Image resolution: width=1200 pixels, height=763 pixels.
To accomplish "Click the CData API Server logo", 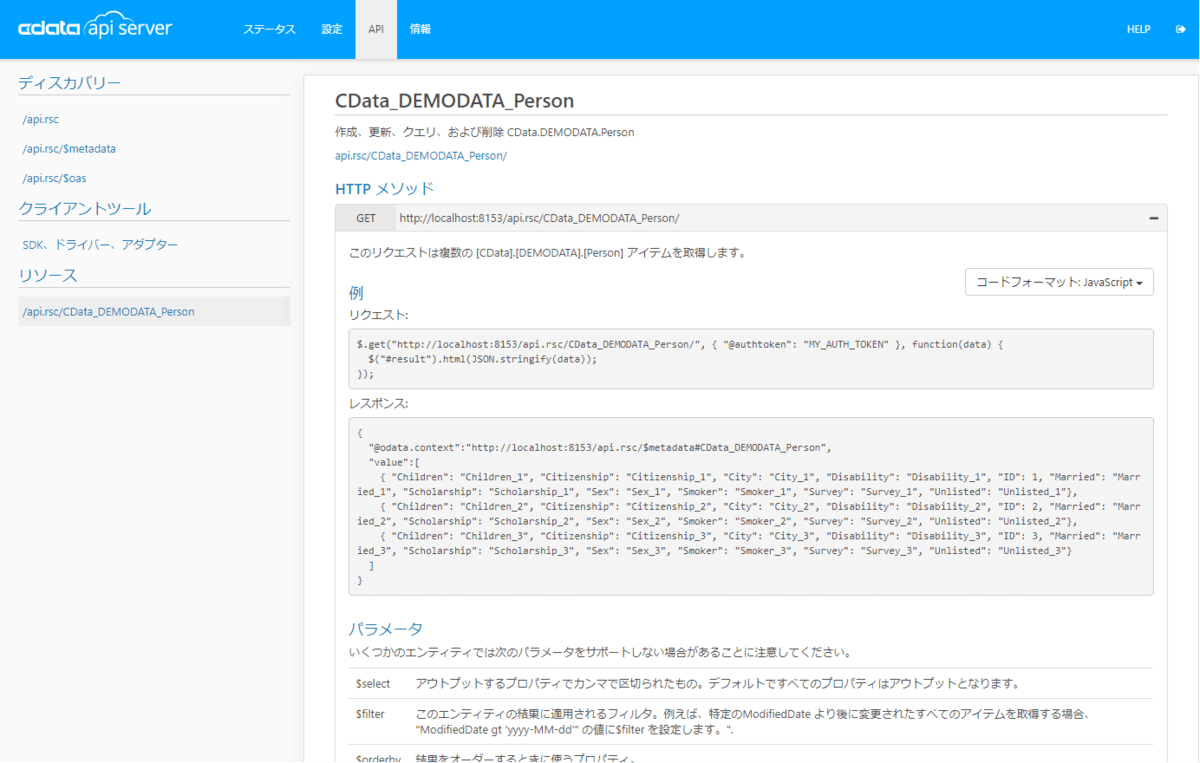I will tap(95, 28).
